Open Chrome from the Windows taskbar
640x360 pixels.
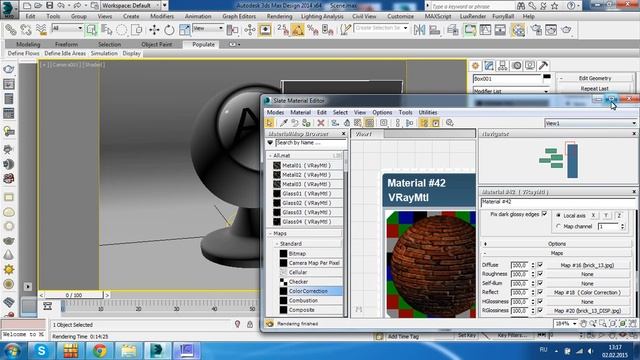click(99, 351)
